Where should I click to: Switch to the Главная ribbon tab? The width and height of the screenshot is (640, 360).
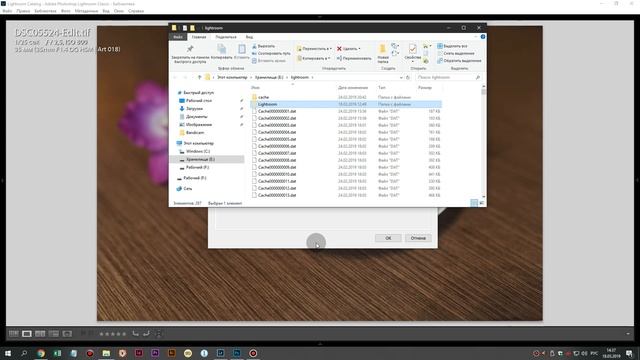click(199, 37)
